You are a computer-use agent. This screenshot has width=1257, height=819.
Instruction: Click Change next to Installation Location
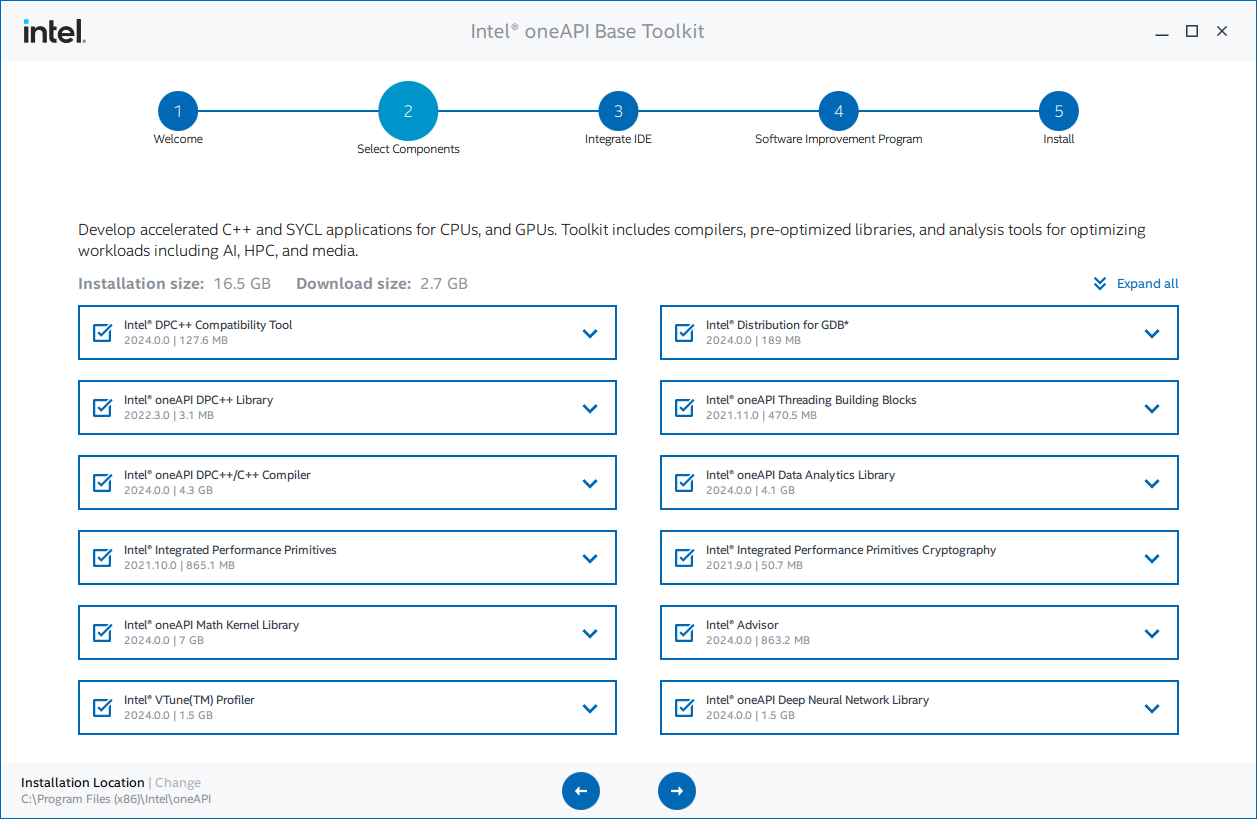178,783
